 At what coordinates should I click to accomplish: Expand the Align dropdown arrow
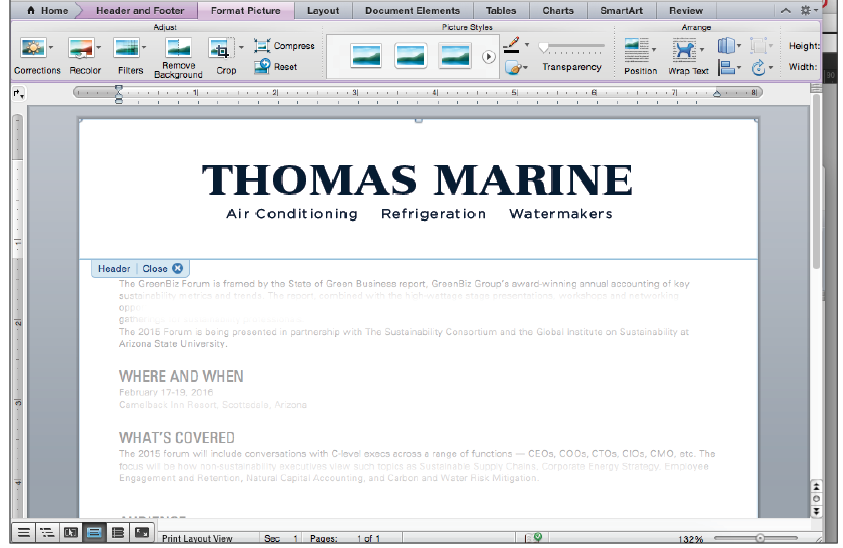click(x=739, y=68)
